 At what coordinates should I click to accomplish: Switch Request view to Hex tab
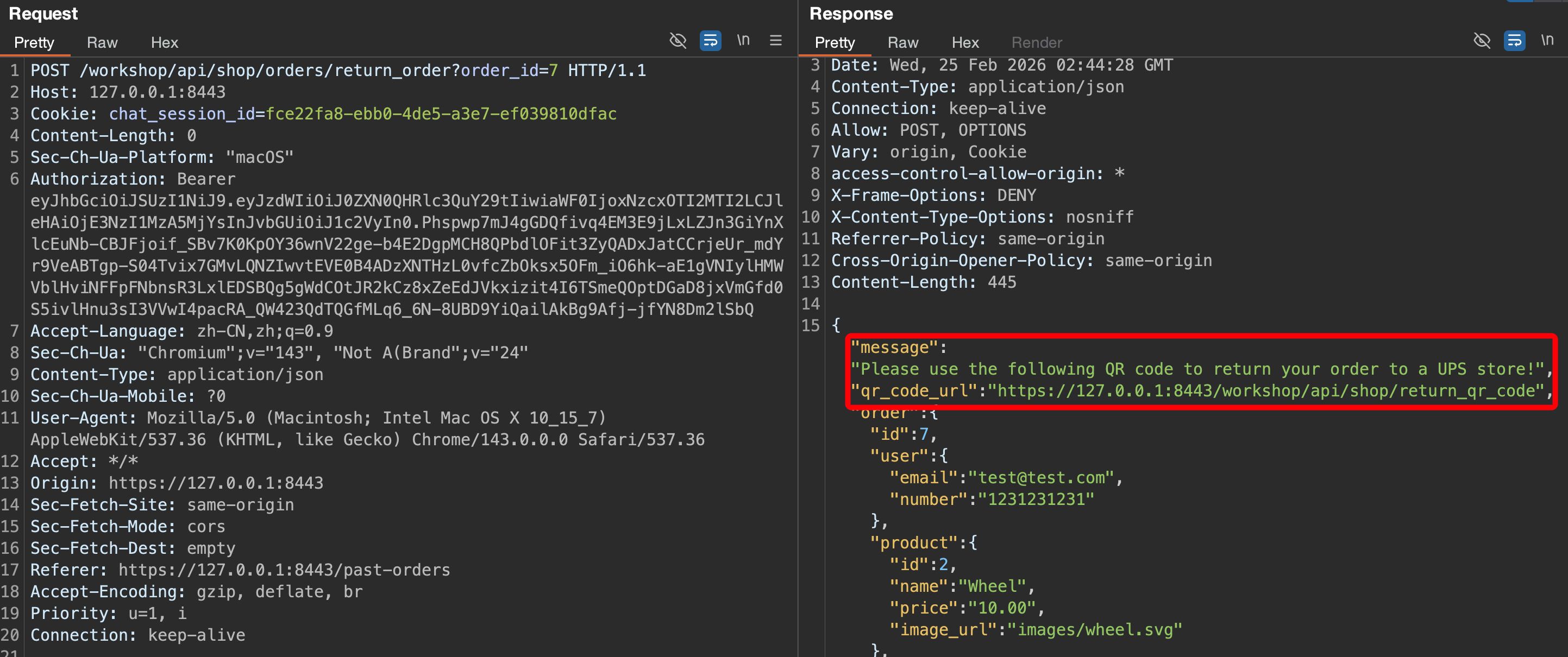tap(164, 42)
